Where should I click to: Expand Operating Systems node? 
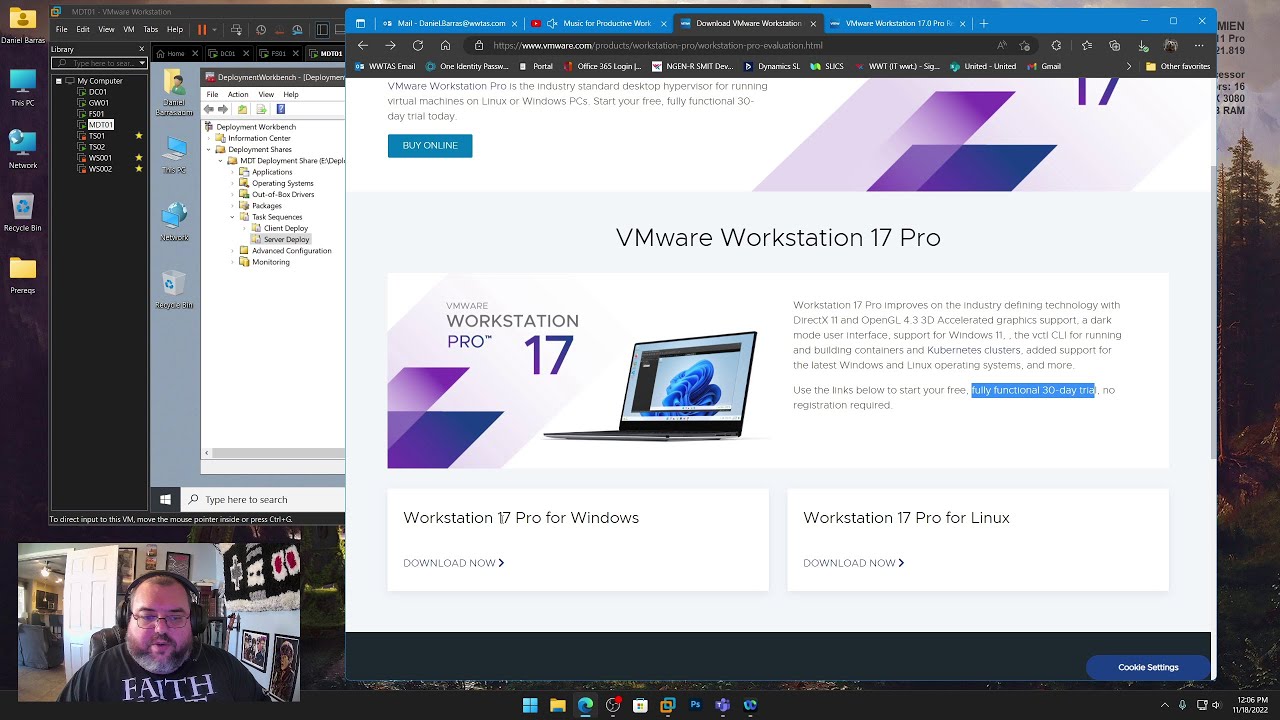click(x=233, y=183)
